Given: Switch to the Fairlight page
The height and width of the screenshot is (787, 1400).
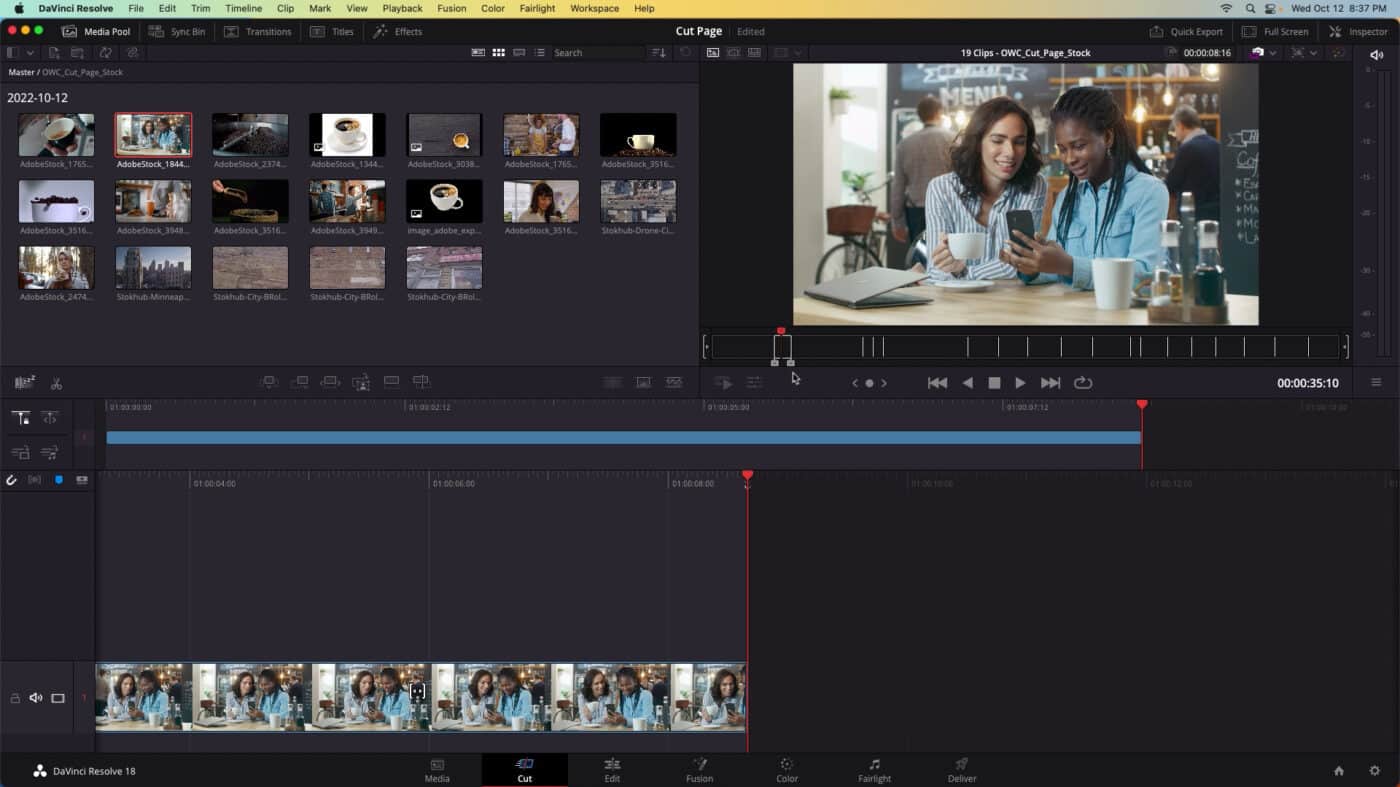Looking at the screenshot, I should tap(874, 770).
